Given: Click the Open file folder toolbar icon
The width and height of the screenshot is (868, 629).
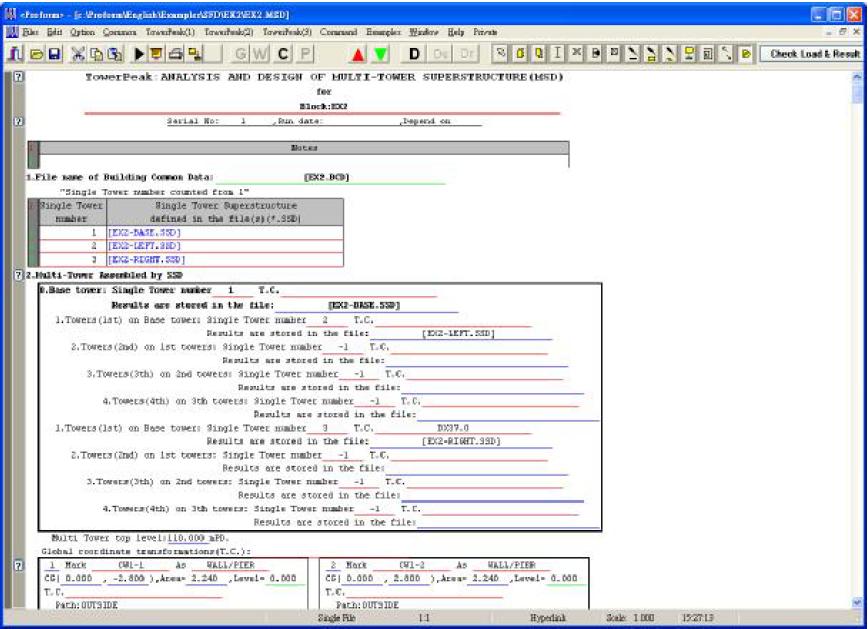Looking at the screenshot, I should [36, 54].
